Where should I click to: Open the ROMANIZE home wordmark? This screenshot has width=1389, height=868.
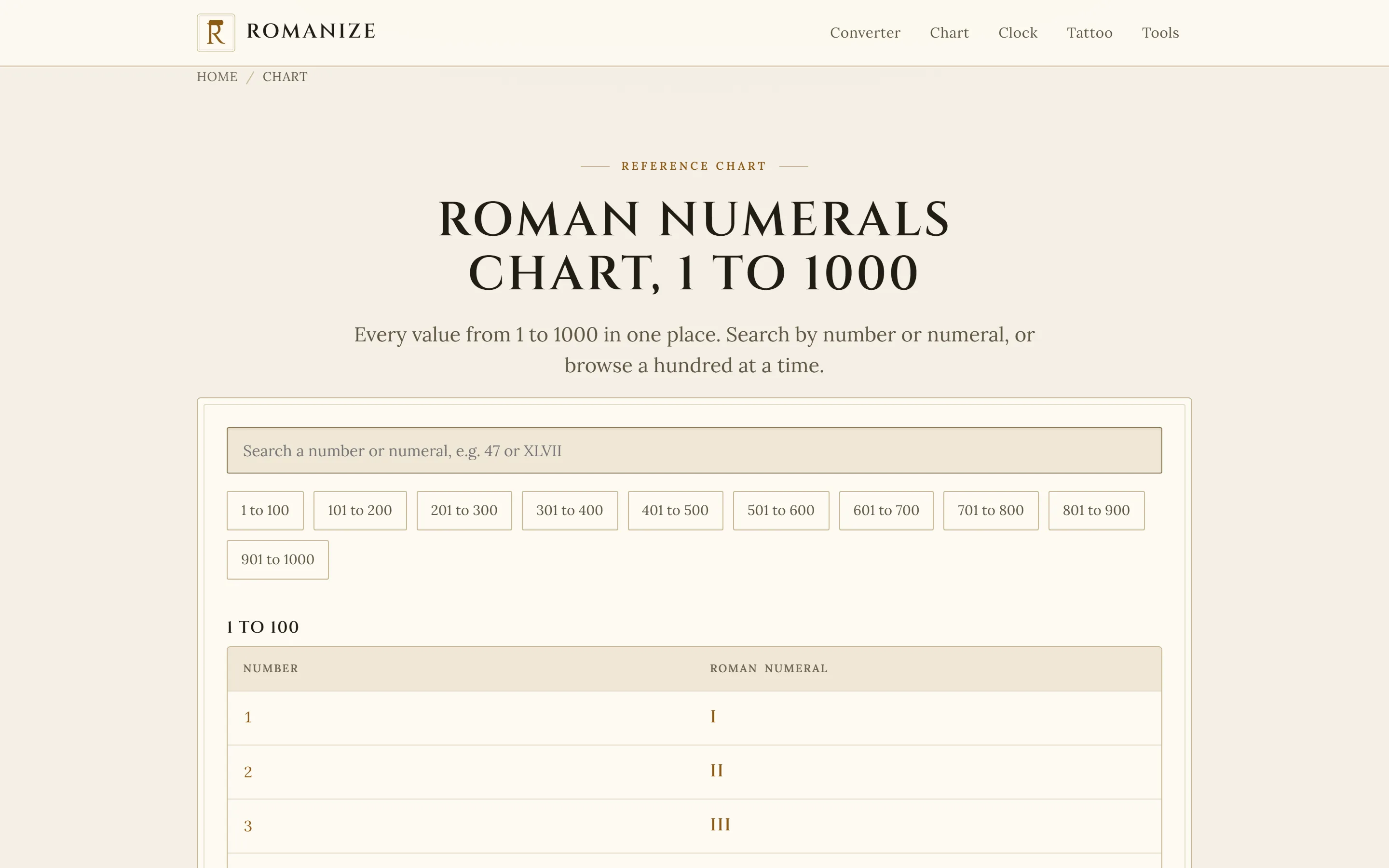point(311,31)
